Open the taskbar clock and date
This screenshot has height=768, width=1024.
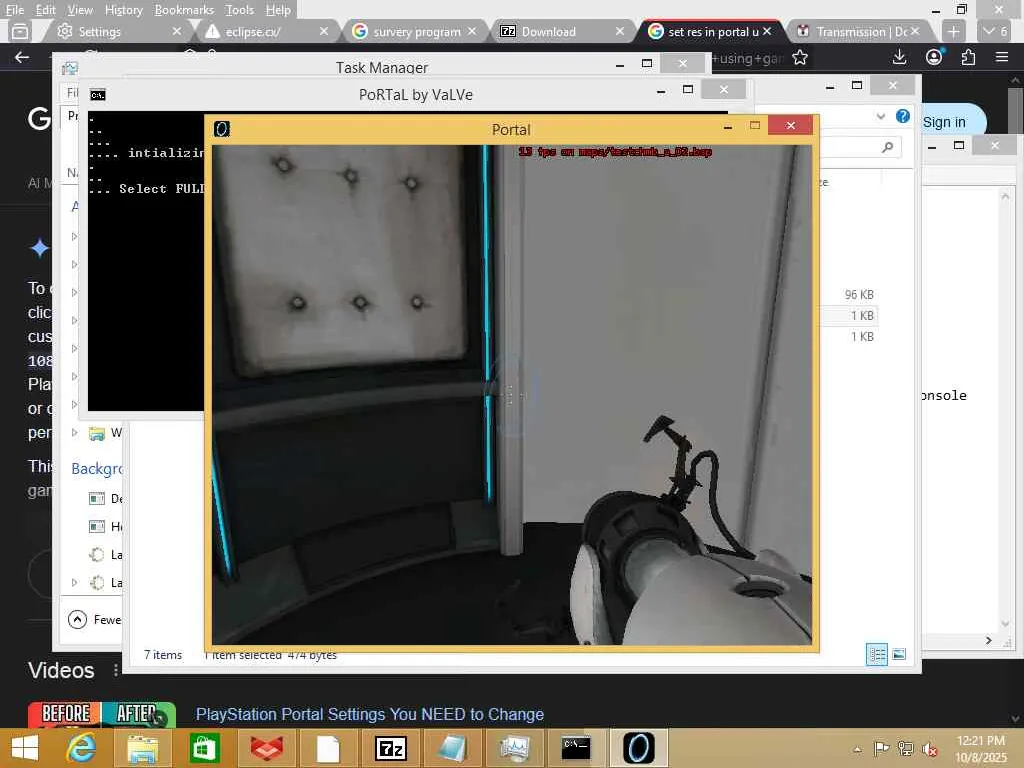[980, 749]
